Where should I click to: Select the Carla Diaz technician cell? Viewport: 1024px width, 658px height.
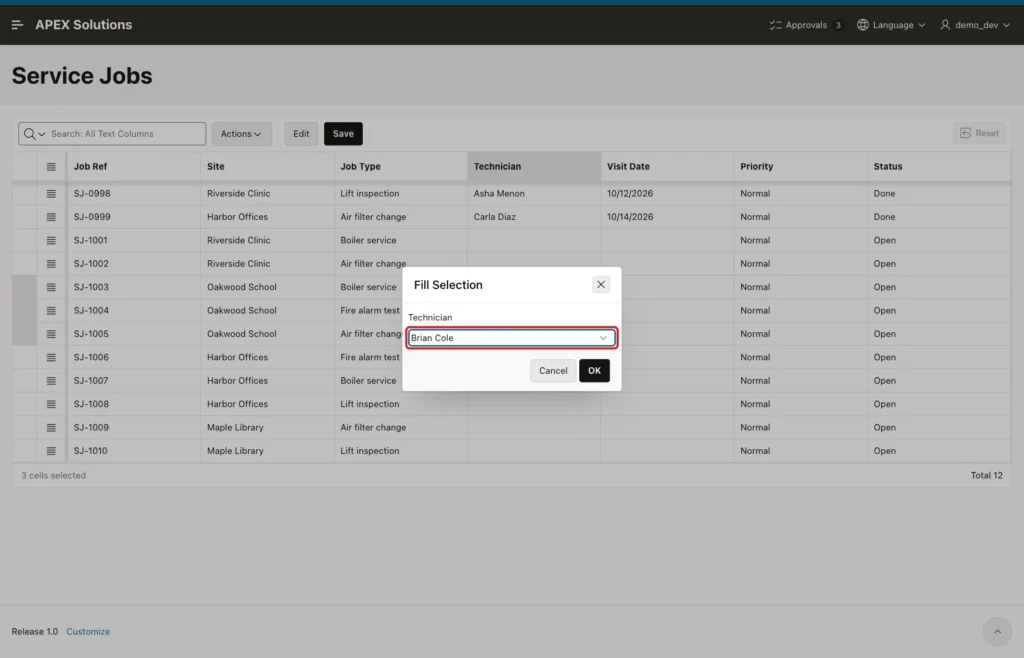534,217
